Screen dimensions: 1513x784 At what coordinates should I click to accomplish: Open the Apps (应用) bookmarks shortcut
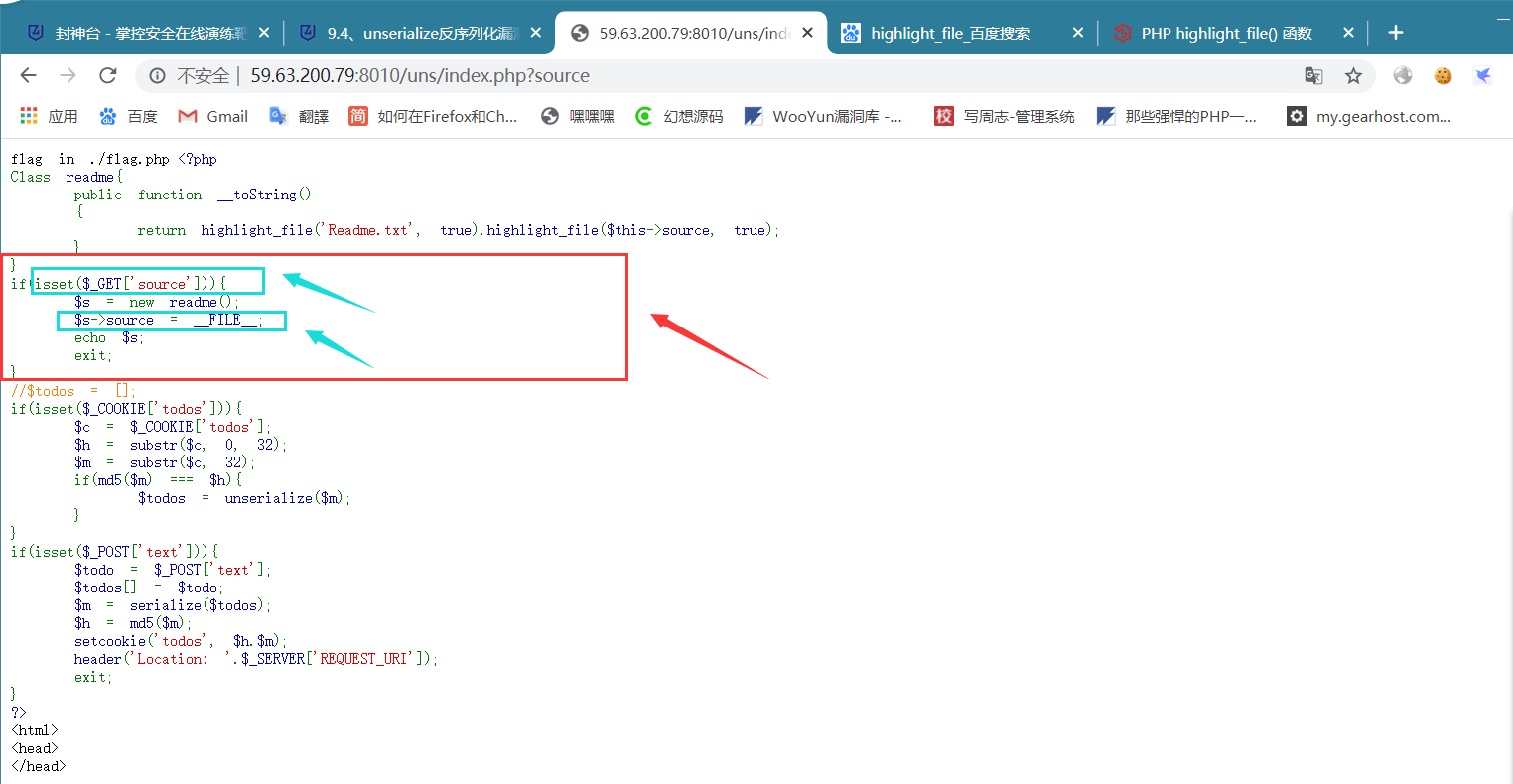(x=49, y=116)
